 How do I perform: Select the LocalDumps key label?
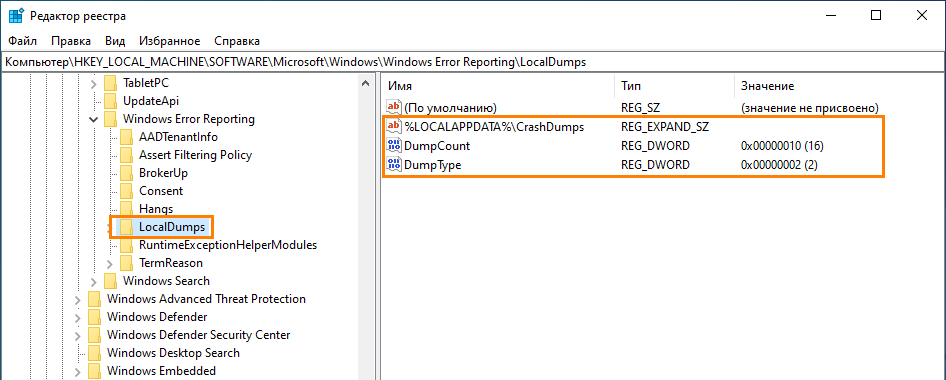point(172,227)
